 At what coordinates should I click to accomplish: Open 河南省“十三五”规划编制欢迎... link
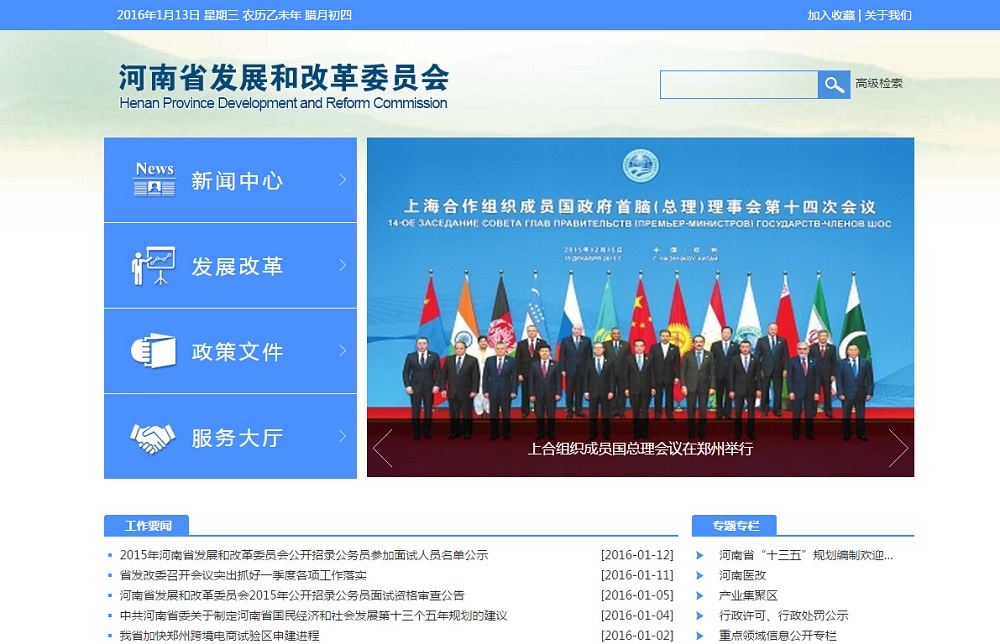point(806,555)
